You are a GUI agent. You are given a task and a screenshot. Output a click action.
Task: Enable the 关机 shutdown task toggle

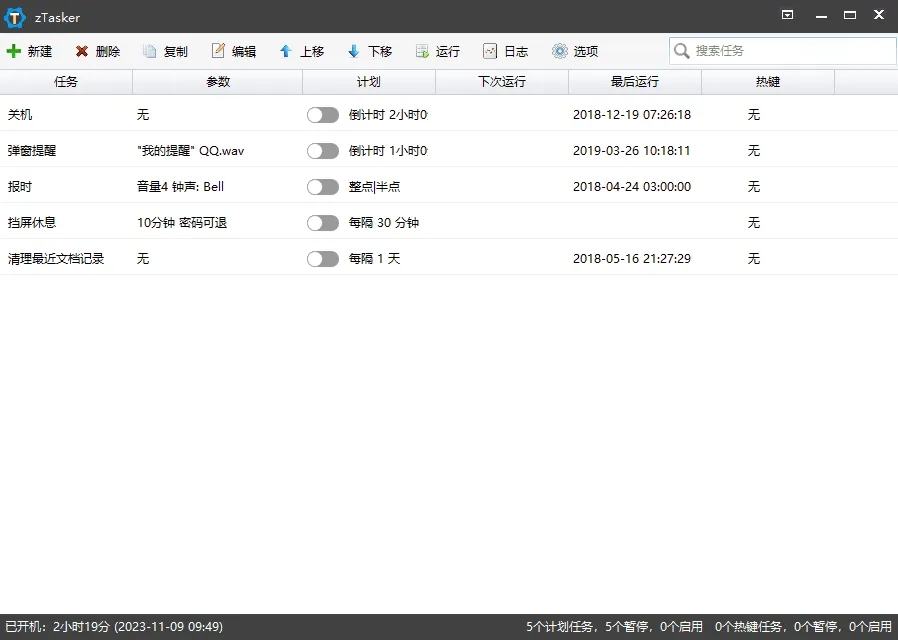click(323, 115)
